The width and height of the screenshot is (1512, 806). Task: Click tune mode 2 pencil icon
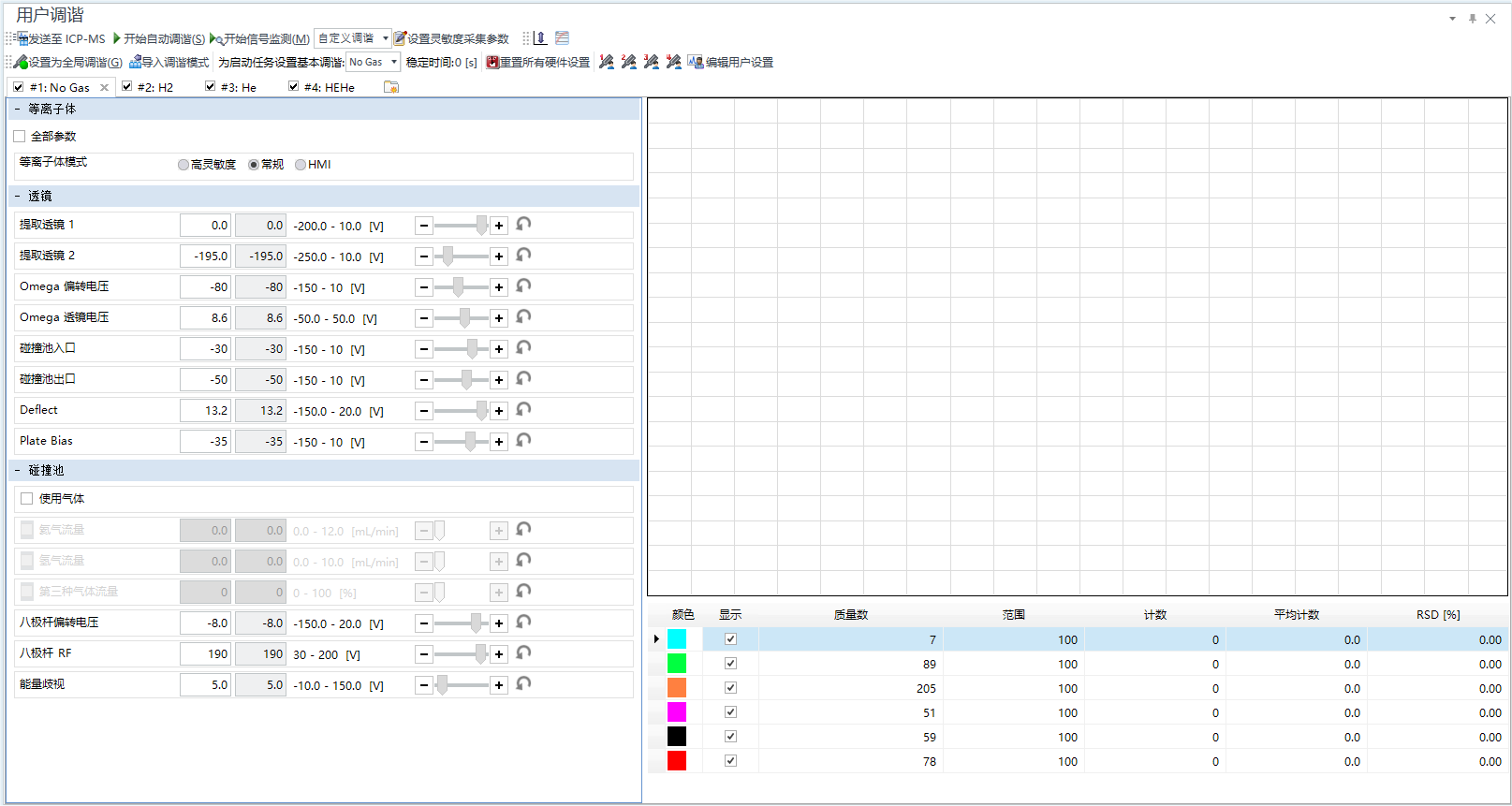629,62
